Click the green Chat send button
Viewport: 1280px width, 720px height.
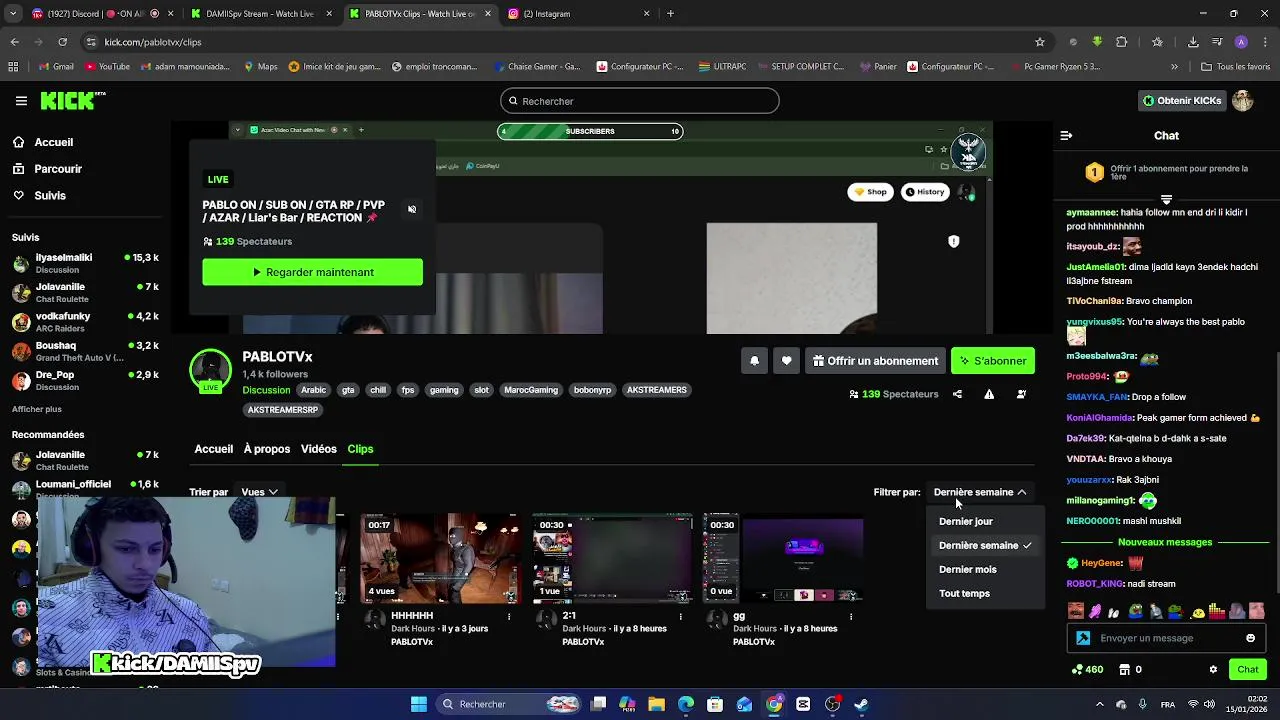[x=1248, y=669]
